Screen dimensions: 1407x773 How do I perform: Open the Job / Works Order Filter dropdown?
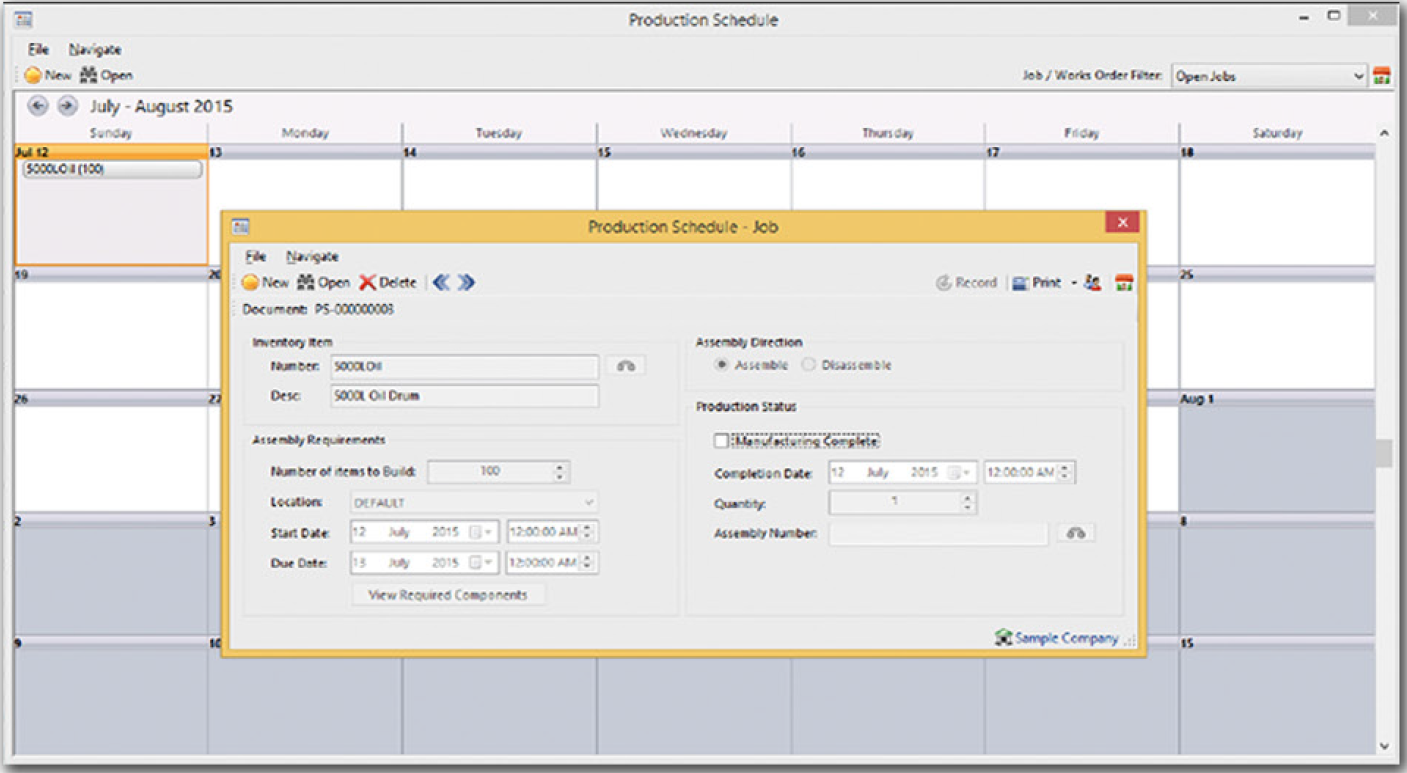[1359, 76]
